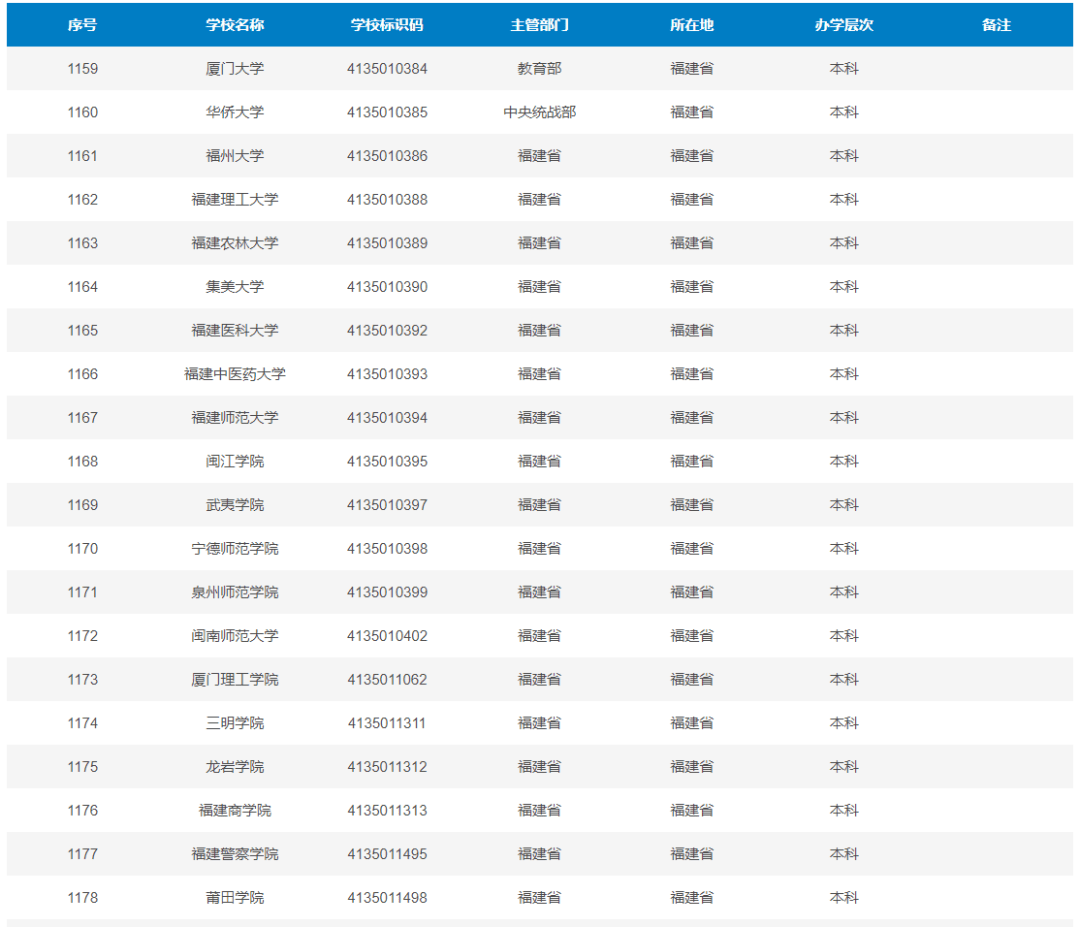
Task: Click the 中央统战部 department cell
Action: (539, 112)
